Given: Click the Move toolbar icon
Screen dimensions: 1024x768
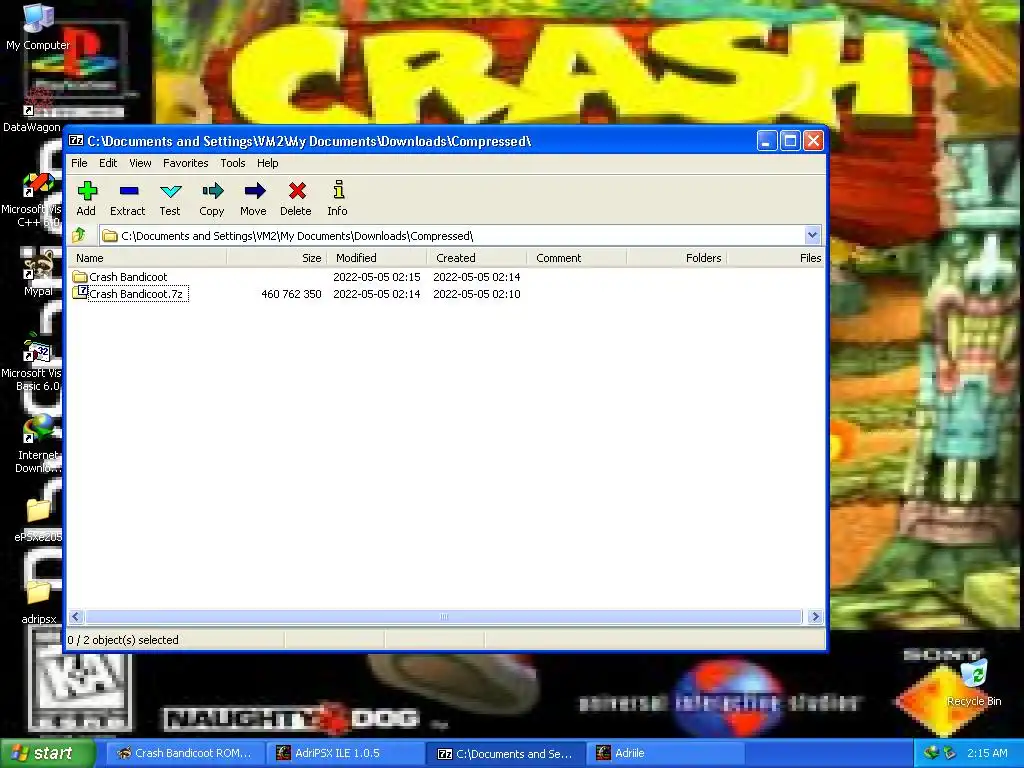Looking at the screenshot, I should pyautogui.click(x=255, y=191).
